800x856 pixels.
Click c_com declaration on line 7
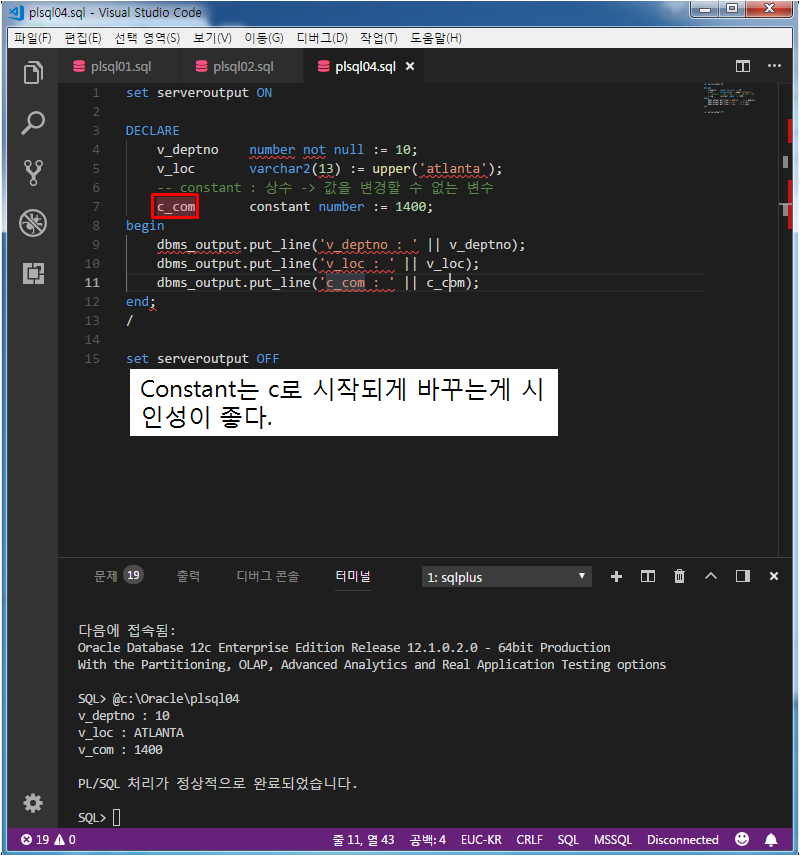pos(175,207)
